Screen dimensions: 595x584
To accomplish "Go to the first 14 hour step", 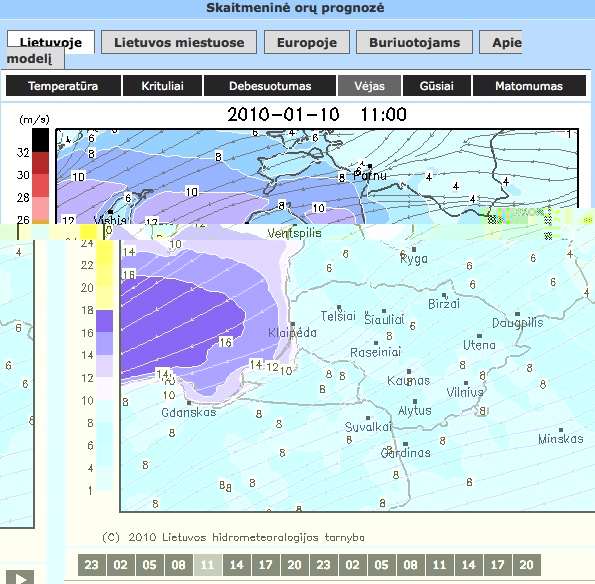I will 236,565.
